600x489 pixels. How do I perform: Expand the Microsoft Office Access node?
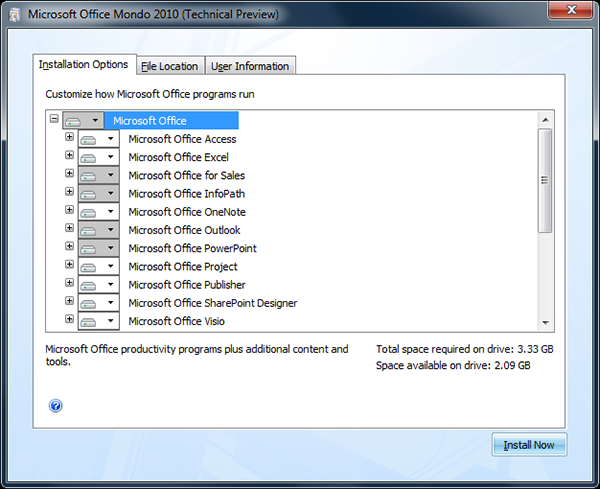tap(69, 137)
